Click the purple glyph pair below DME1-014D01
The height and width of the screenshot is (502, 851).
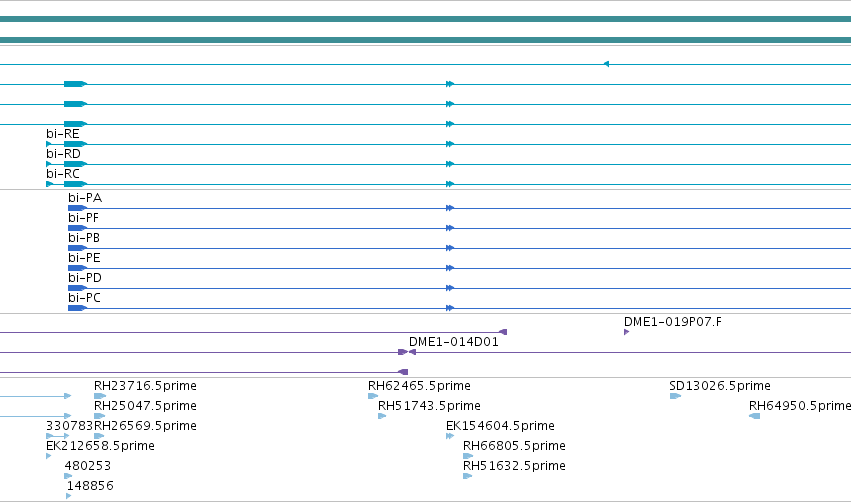coord(407,352)
